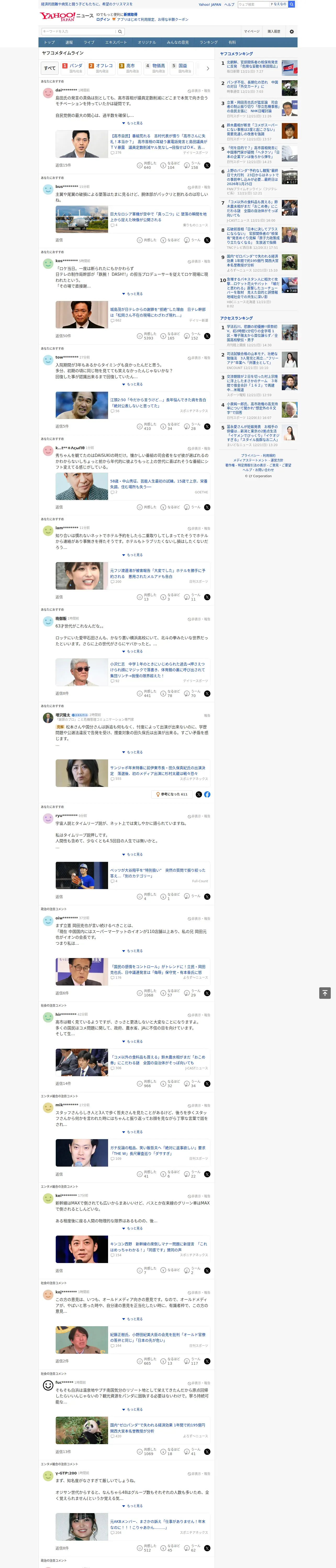This screenshot has height=1568, width=336.
Task: Open ranking article 北朝鮮、官邸関係者の核保有発言に反発
Action: [x=253, y=64]
